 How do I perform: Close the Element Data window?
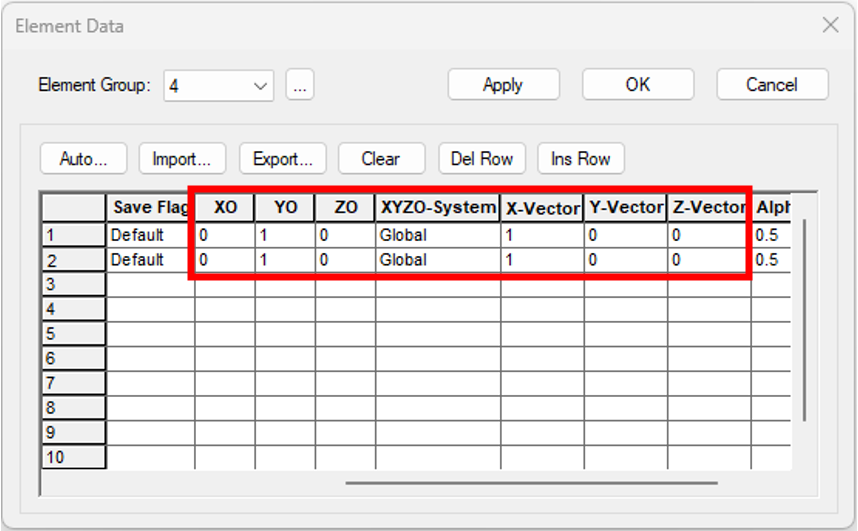click(831, 25)
